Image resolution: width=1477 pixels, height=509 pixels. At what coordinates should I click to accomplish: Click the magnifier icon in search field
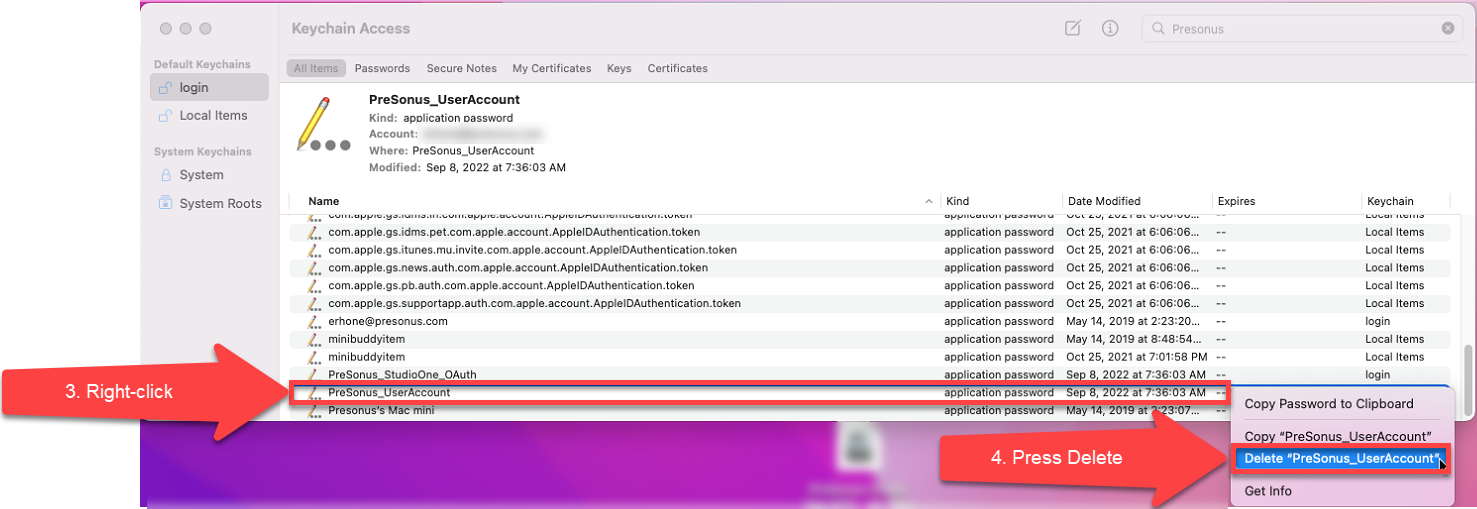point(1158,30)
